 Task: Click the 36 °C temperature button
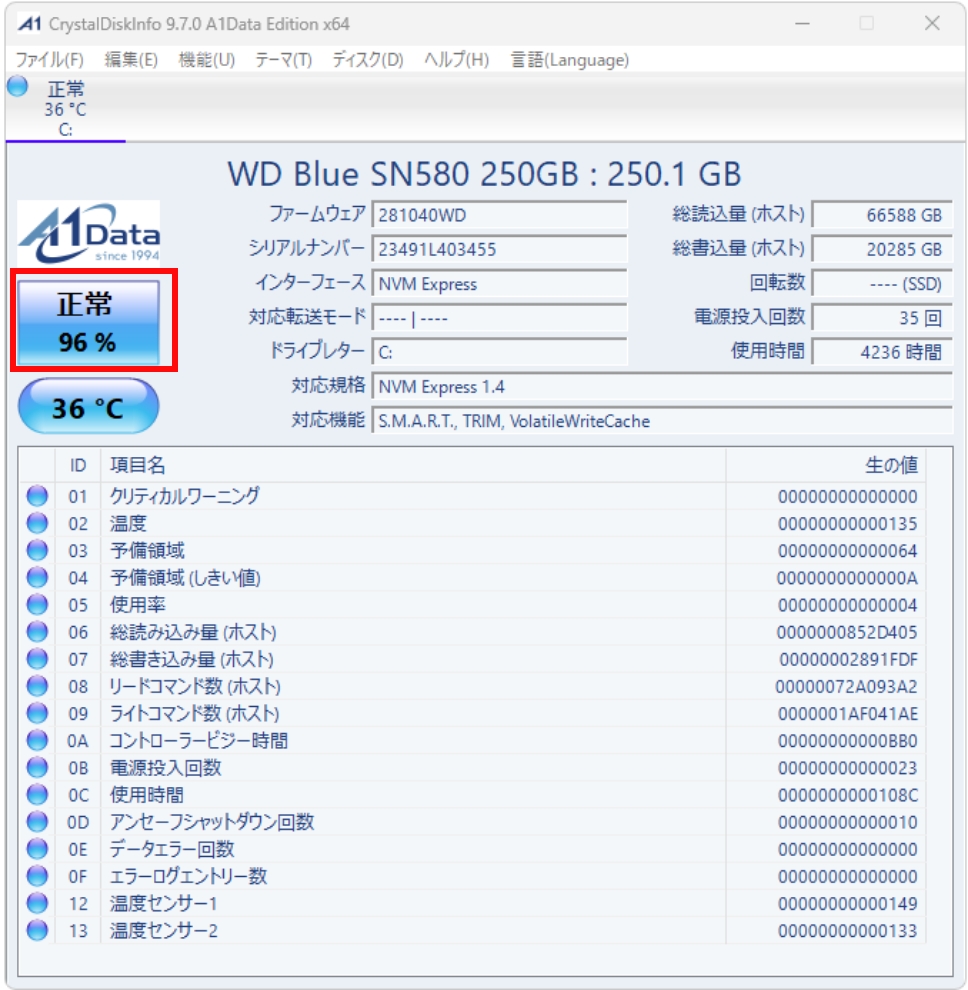click(88, 407)
